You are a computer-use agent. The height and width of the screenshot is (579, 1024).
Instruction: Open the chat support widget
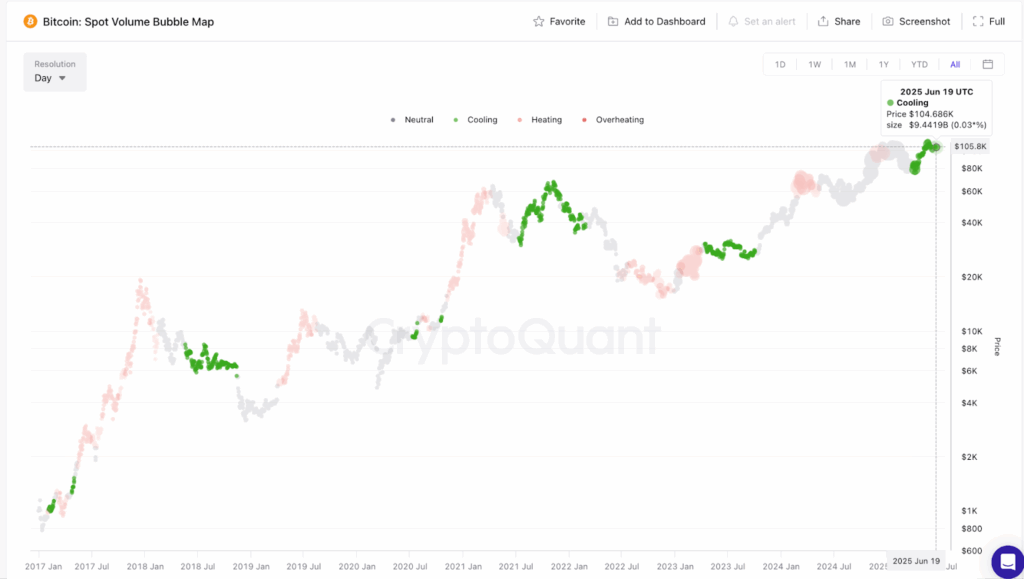(1007, 561)
